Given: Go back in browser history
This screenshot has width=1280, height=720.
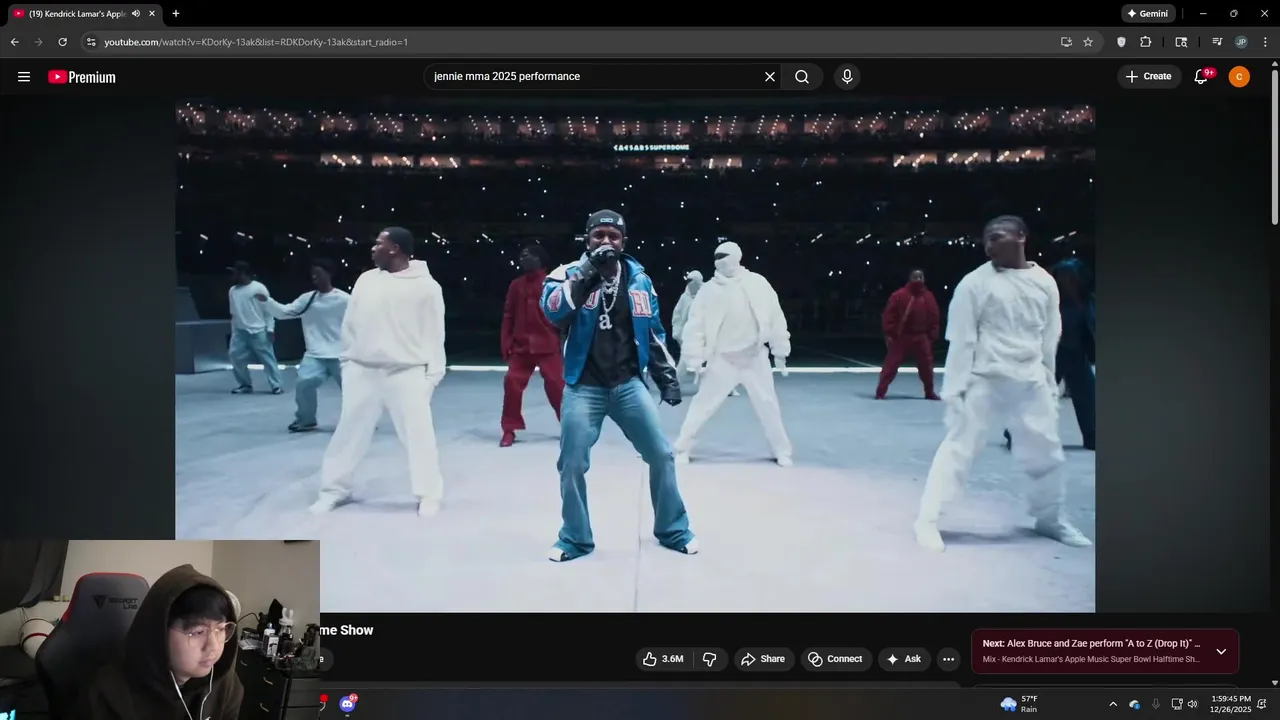Looking at the screenshot, I should 14,42.
